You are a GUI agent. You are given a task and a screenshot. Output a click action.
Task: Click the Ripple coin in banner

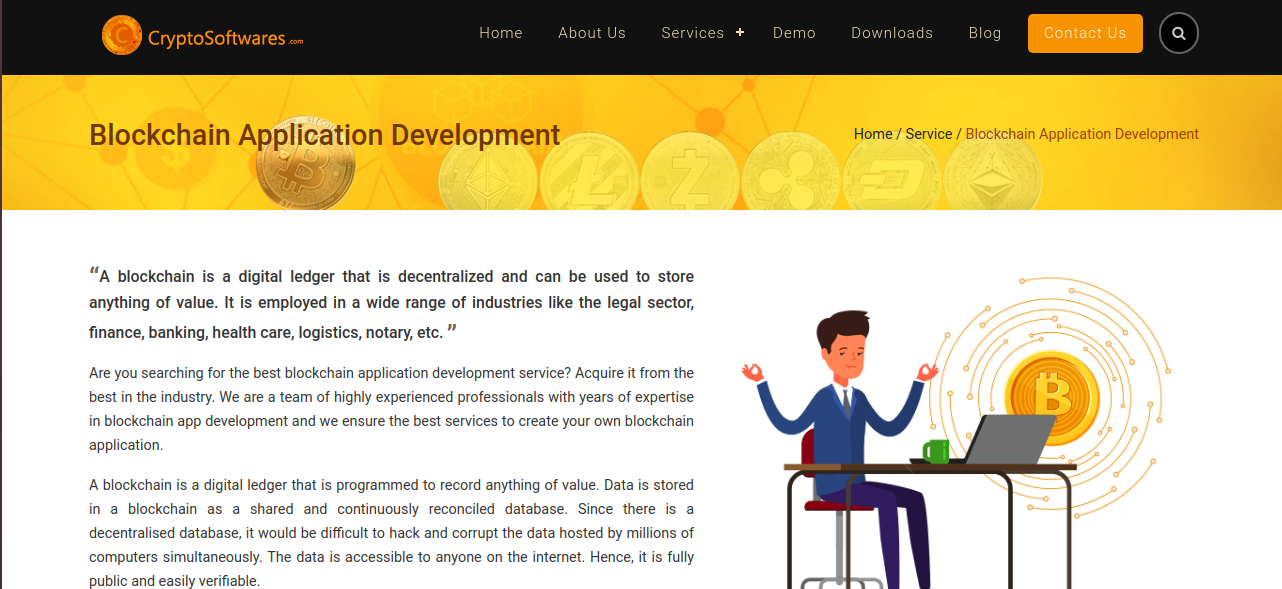click(791, 173)
